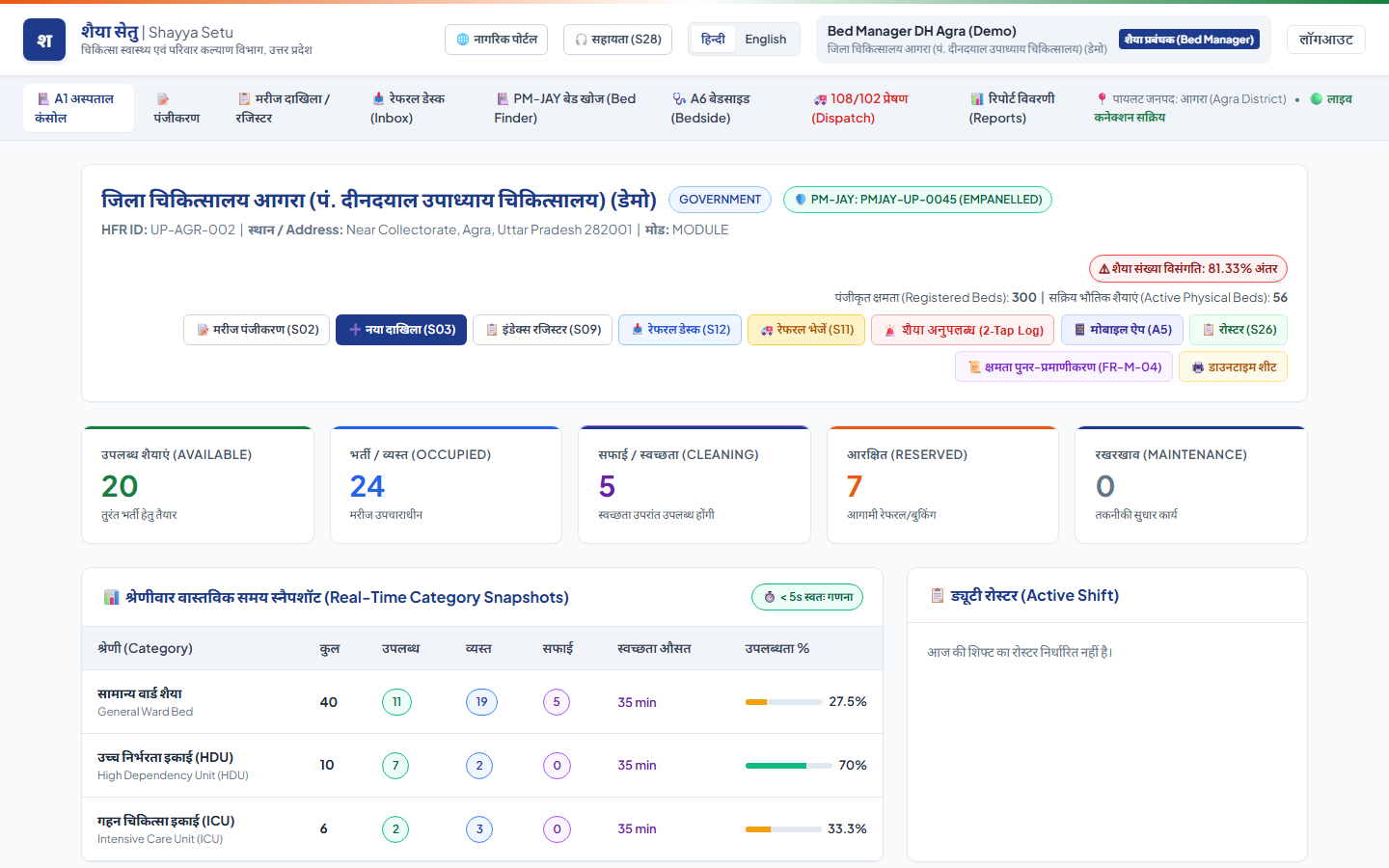Click General Ward availability progress bar

pyautogui.click(x=782, y=702)
